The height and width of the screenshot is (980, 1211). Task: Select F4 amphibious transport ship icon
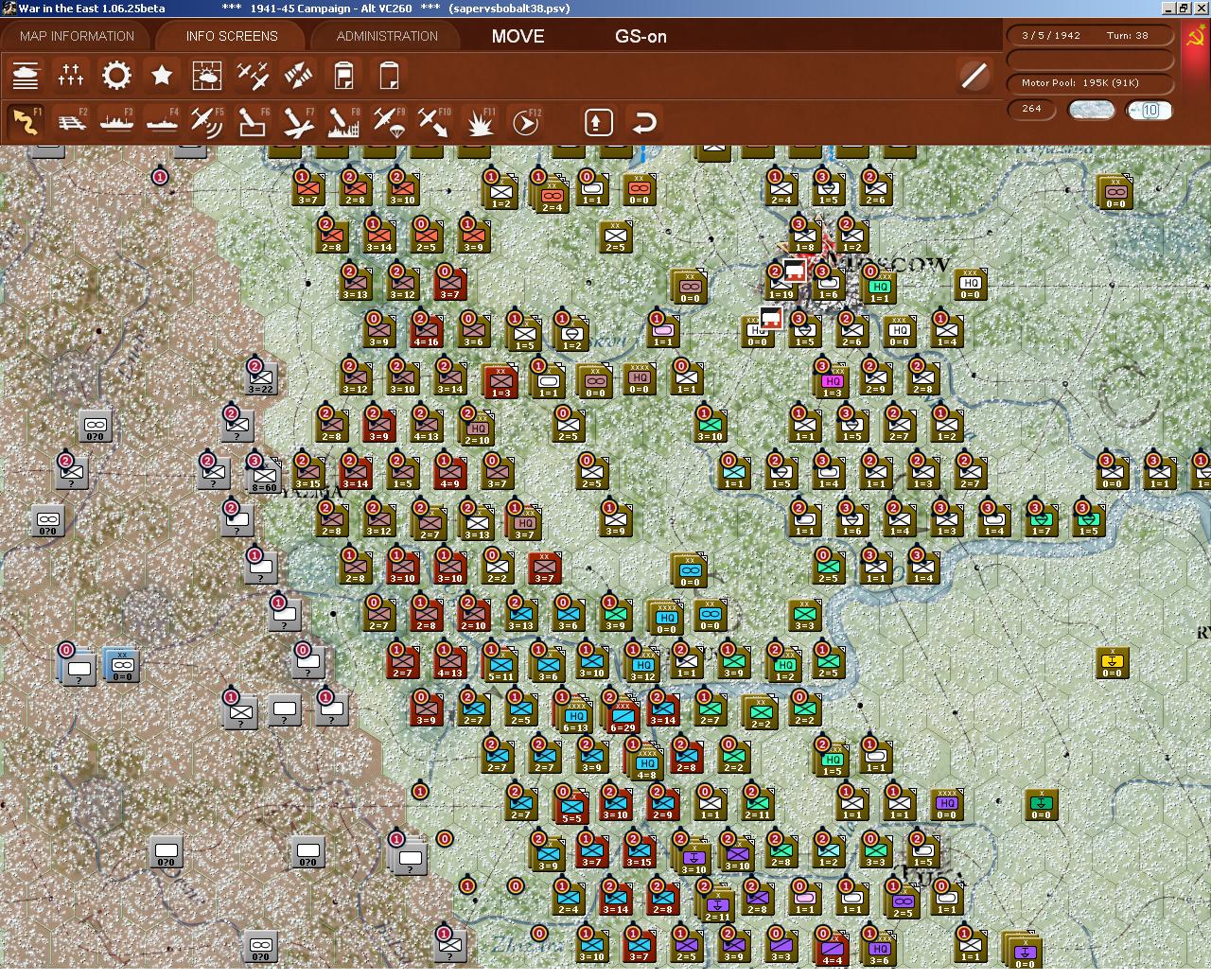point(162,122)
